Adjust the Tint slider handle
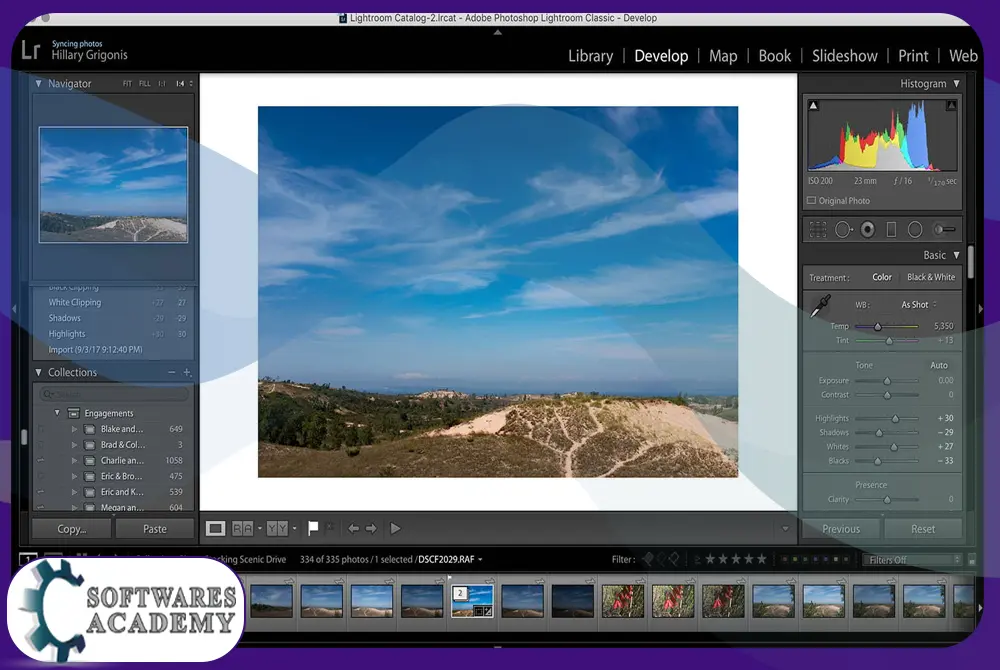Image resolution: width=1000 pixels, height=670 pixels. pyautogui.click(x=888, y=341)
